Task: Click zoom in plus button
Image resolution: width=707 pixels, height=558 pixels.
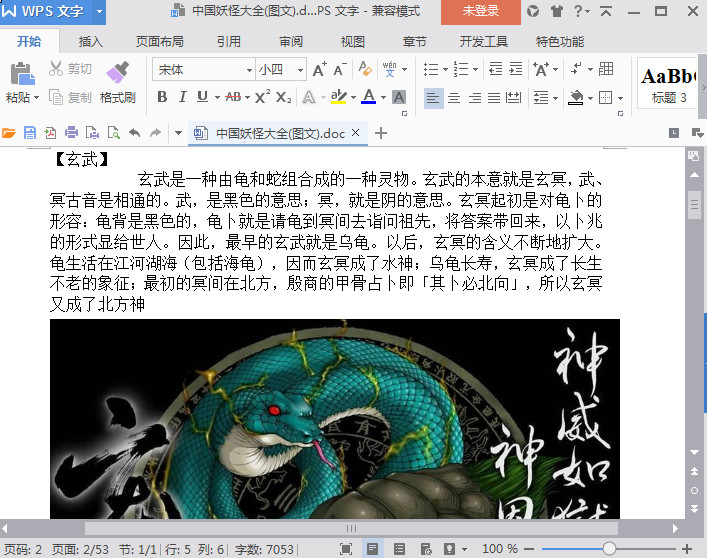Action: click(687, 549)
